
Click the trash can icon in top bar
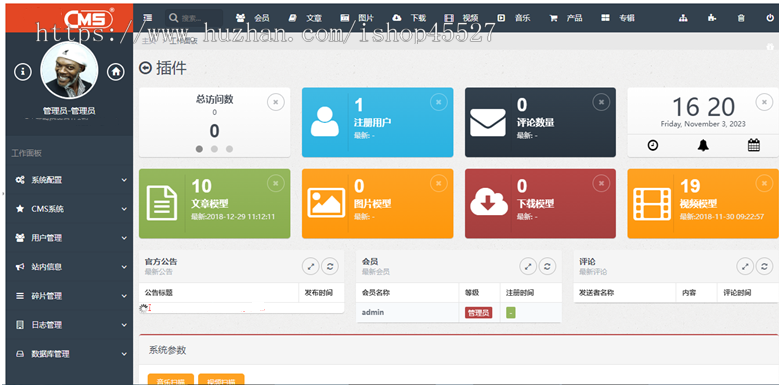[741, 18]
